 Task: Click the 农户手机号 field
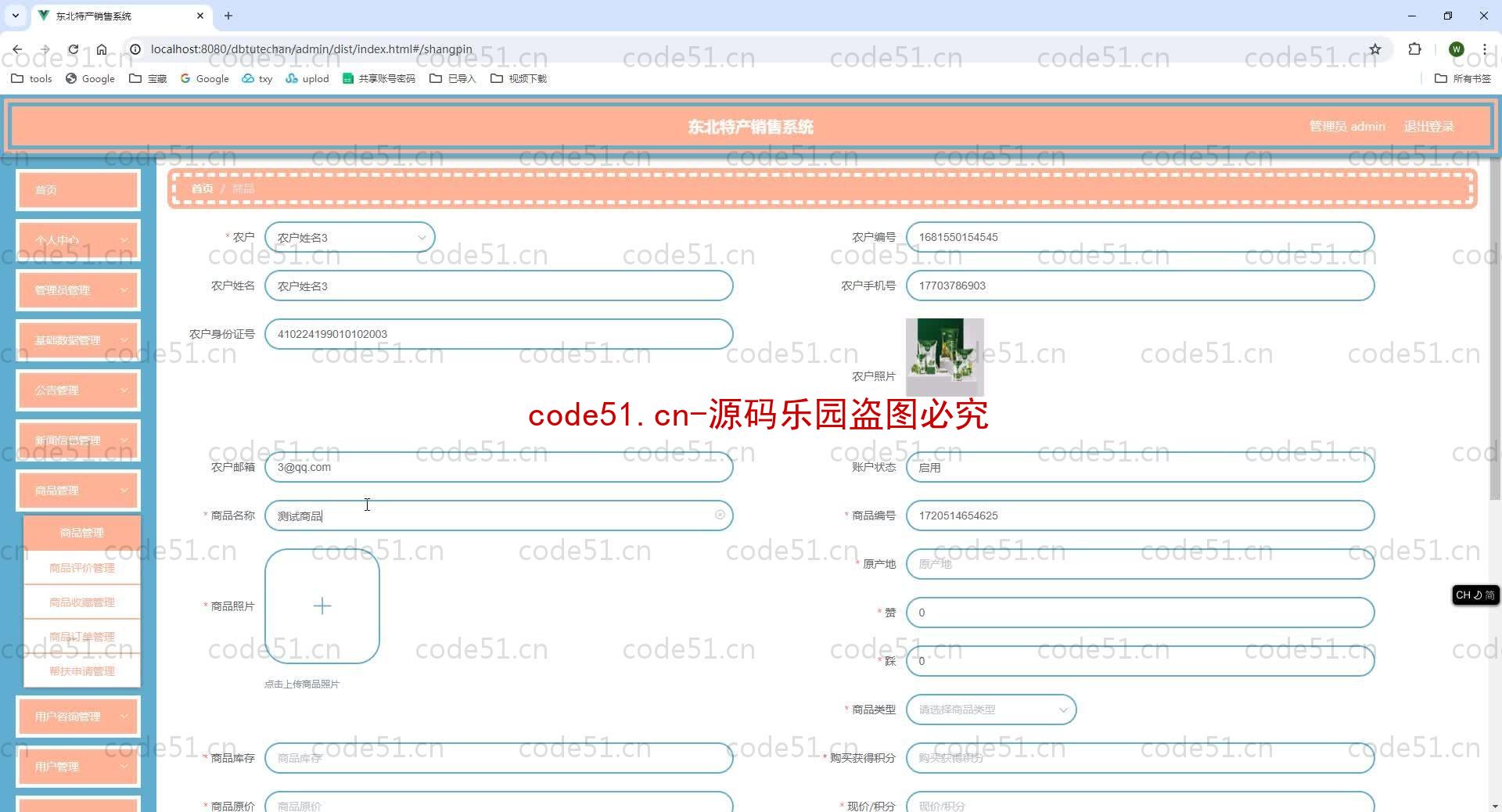click(1140, 286)
